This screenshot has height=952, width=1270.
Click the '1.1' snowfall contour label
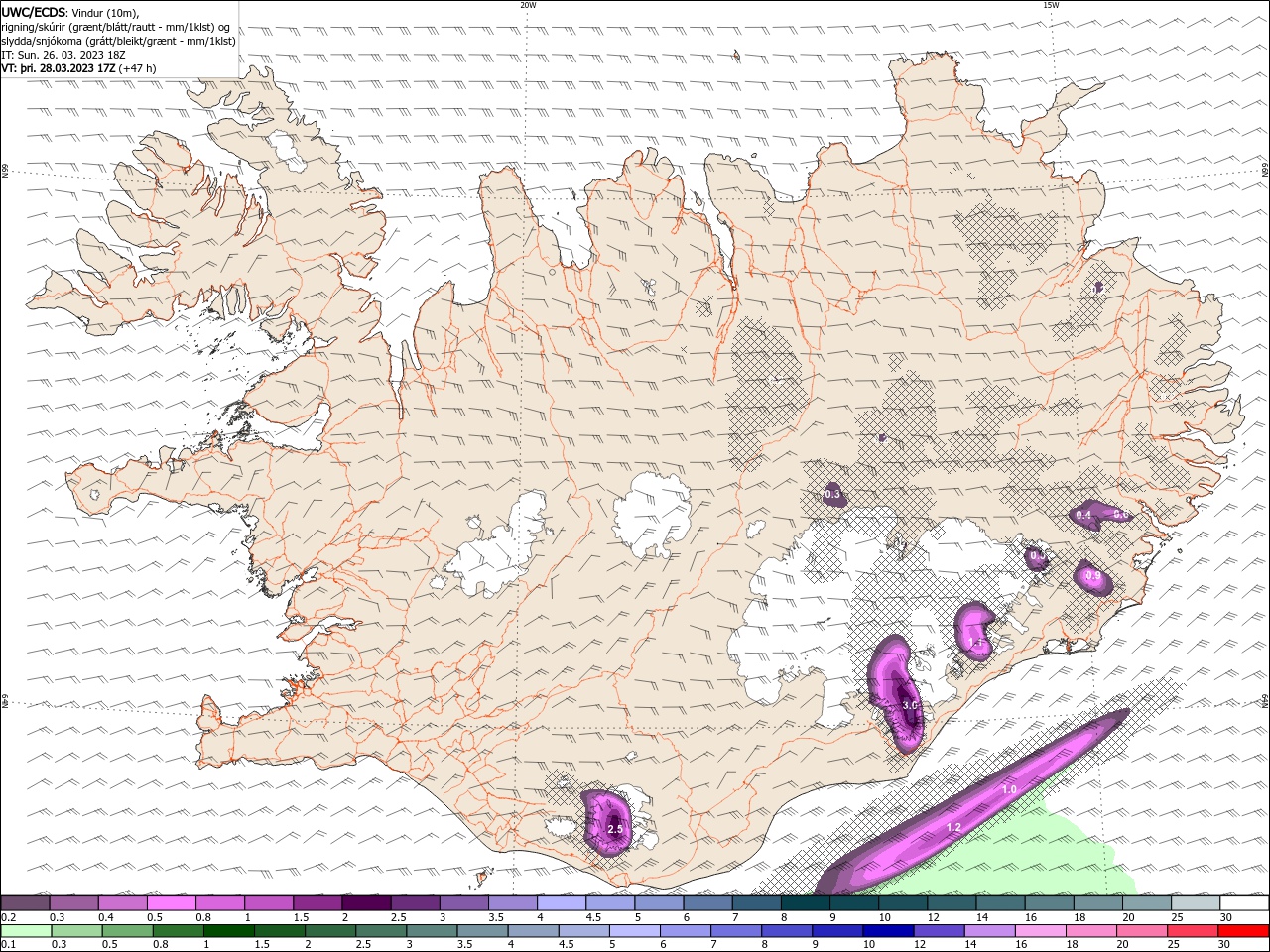point(975,643)
